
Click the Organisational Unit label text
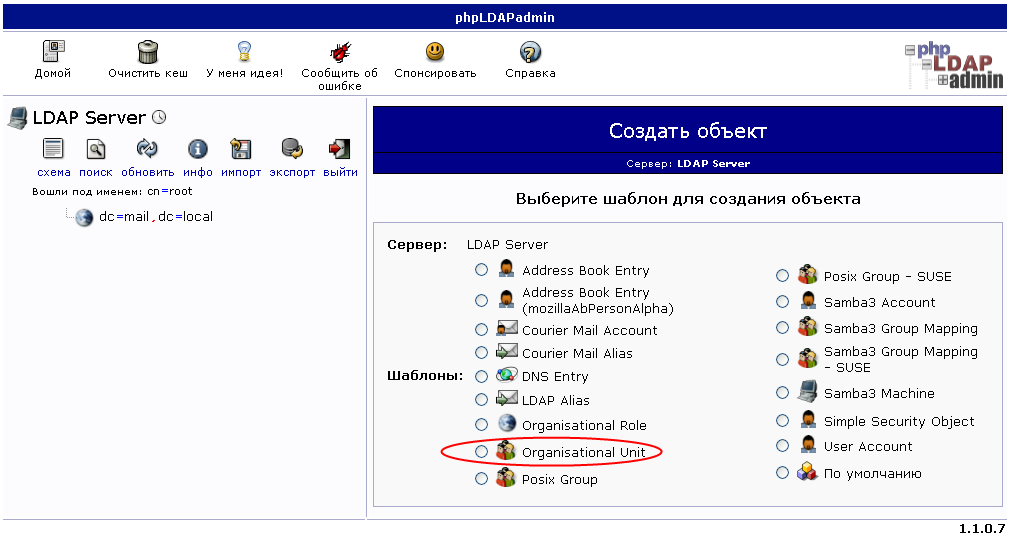click(x=583, y=453)
